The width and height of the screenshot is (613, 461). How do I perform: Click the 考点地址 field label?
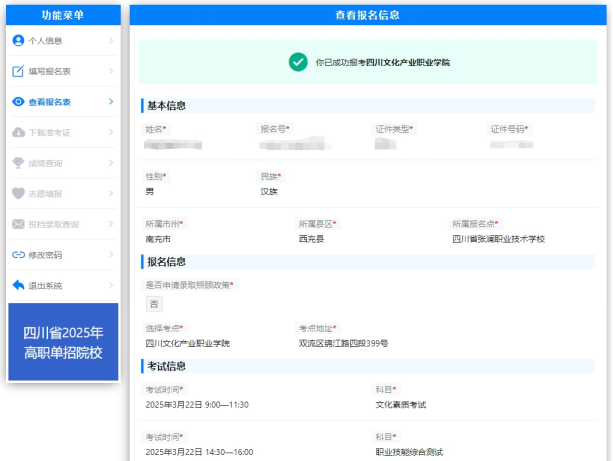(x=317, y=328)
